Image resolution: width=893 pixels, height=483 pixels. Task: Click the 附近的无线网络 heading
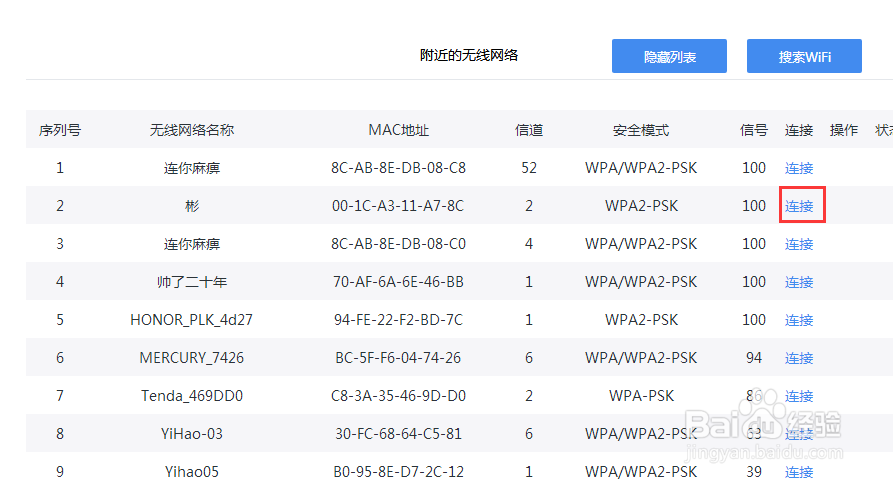(469, 55)
